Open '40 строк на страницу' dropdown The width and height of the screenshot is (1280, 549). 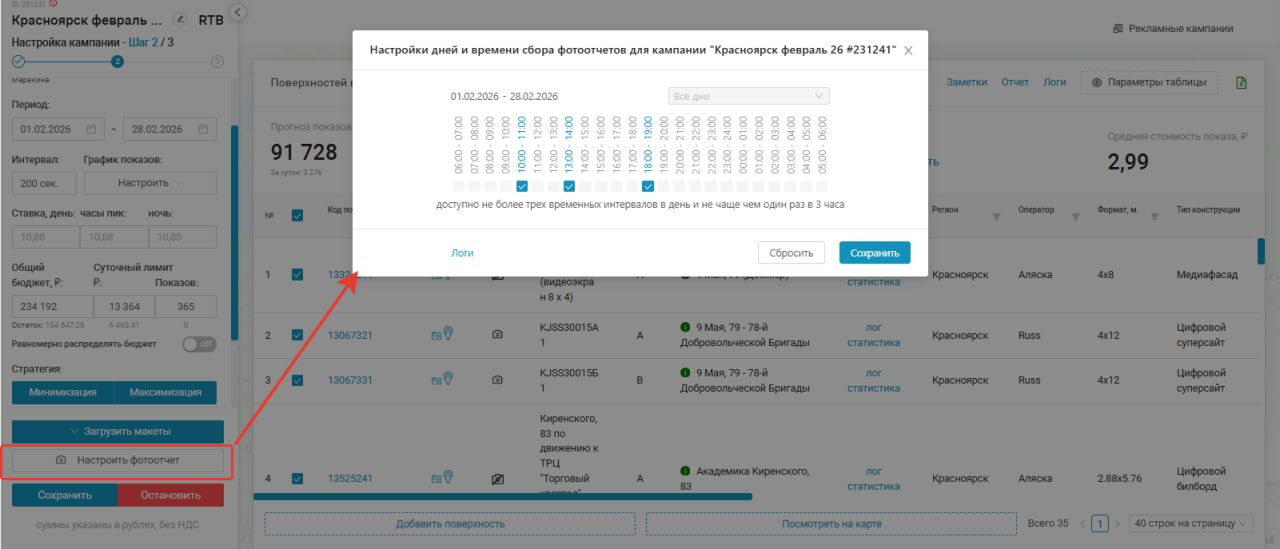coord(1190,523)
